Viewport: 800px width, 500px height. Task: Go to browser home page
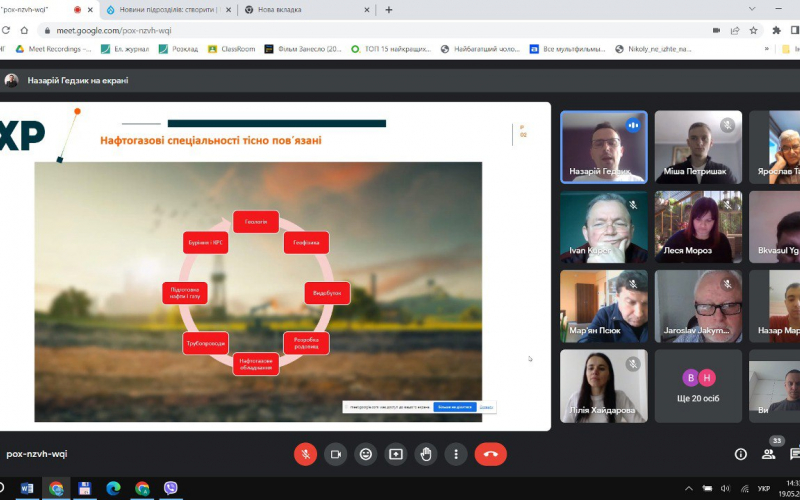tap(24, 31)
